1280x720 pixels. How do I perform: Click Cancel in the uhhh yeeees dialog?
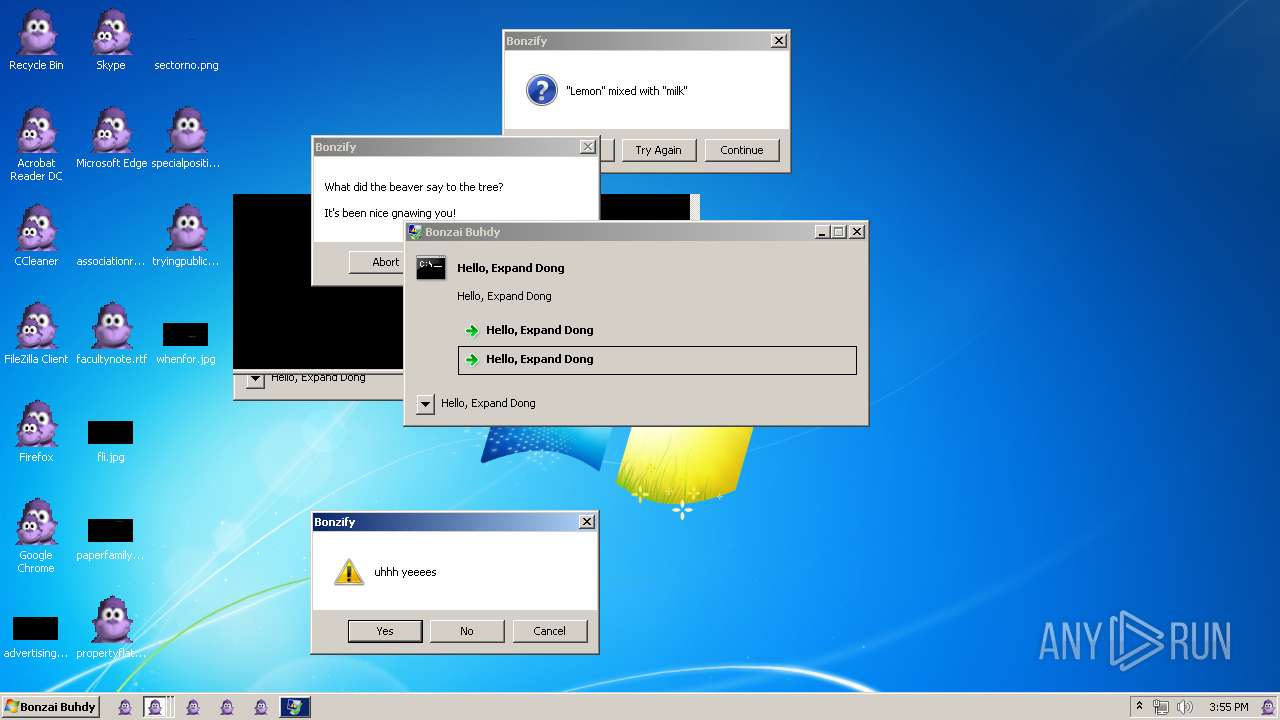(549, 631)
